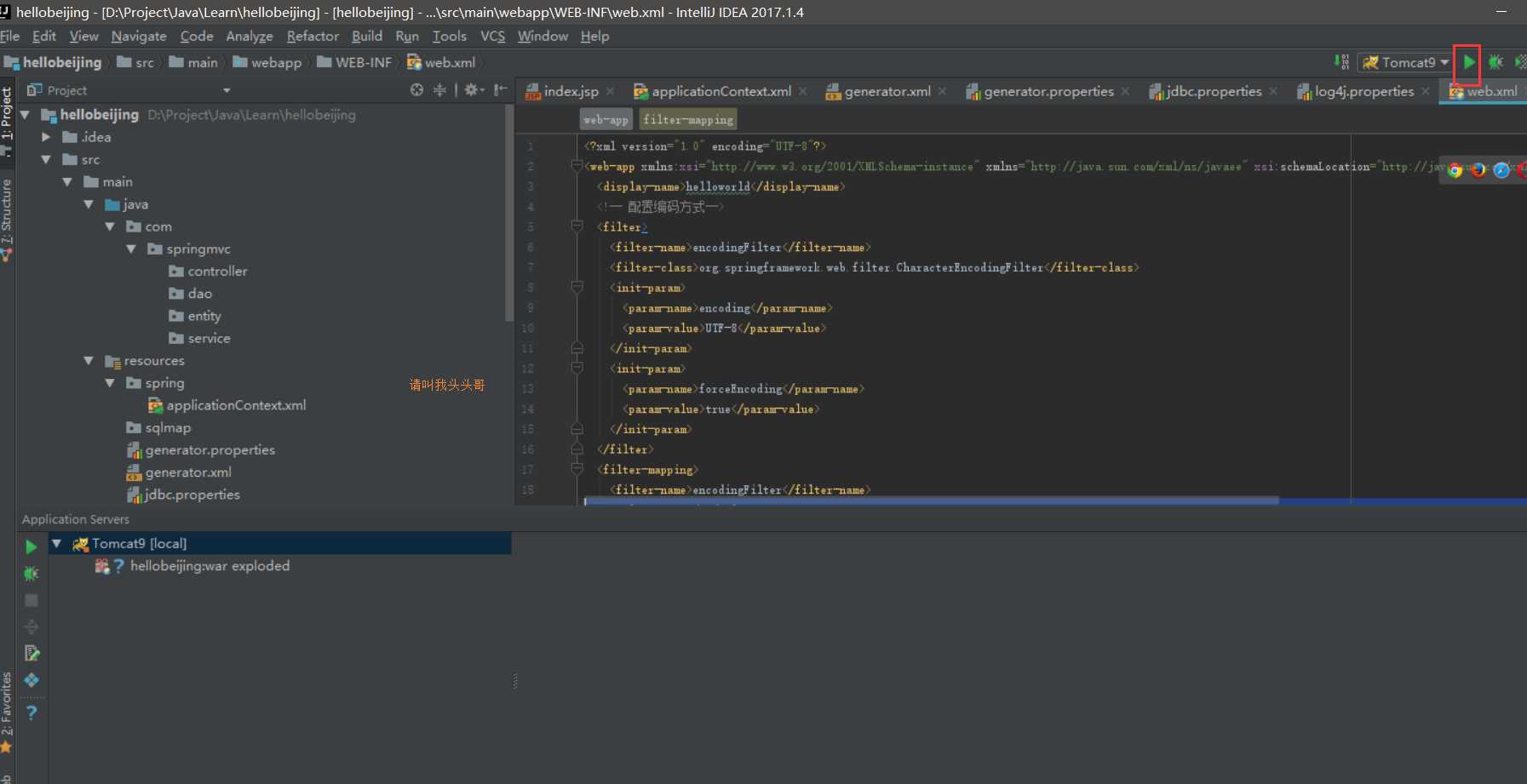The image size is (1527, 784).
Task: Close the generator.xml editor tab
Action: 942,91
